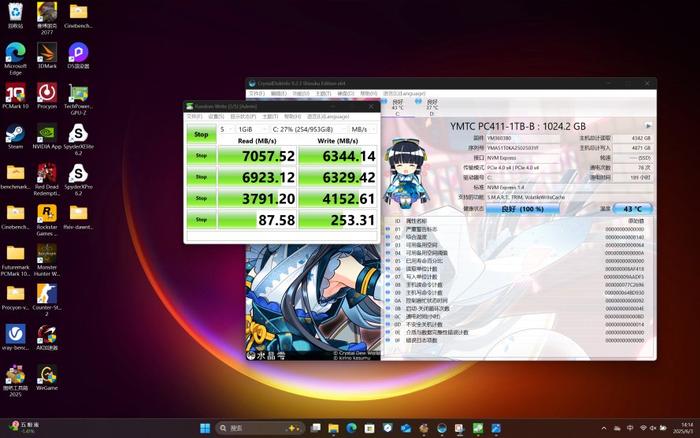The width and height of the screenshot is (700, 438).
Task: Open the Counter-Strike 2 desktop shortcut
Action: pos(47,300)
